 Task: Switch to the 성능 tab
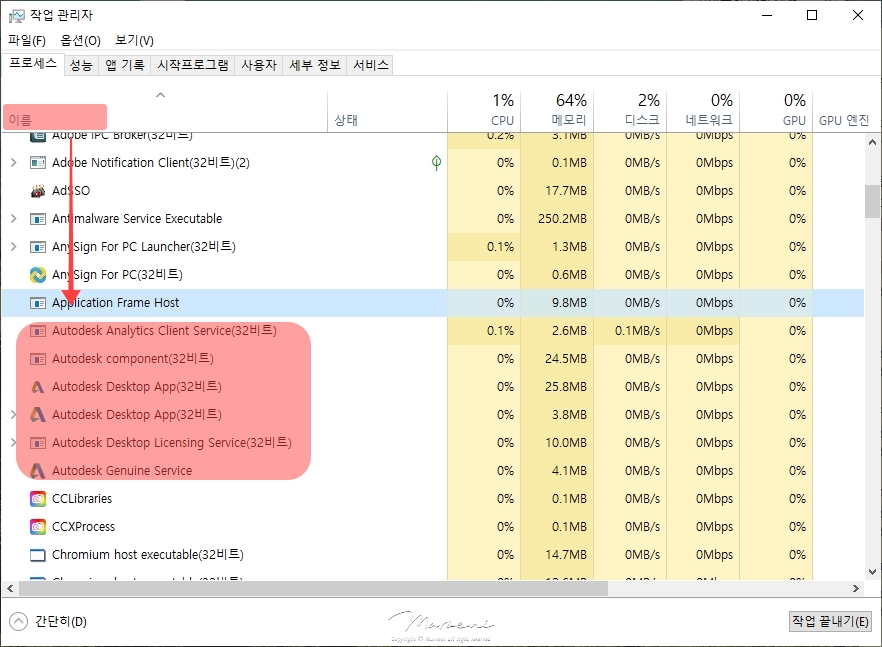point(80,65)
